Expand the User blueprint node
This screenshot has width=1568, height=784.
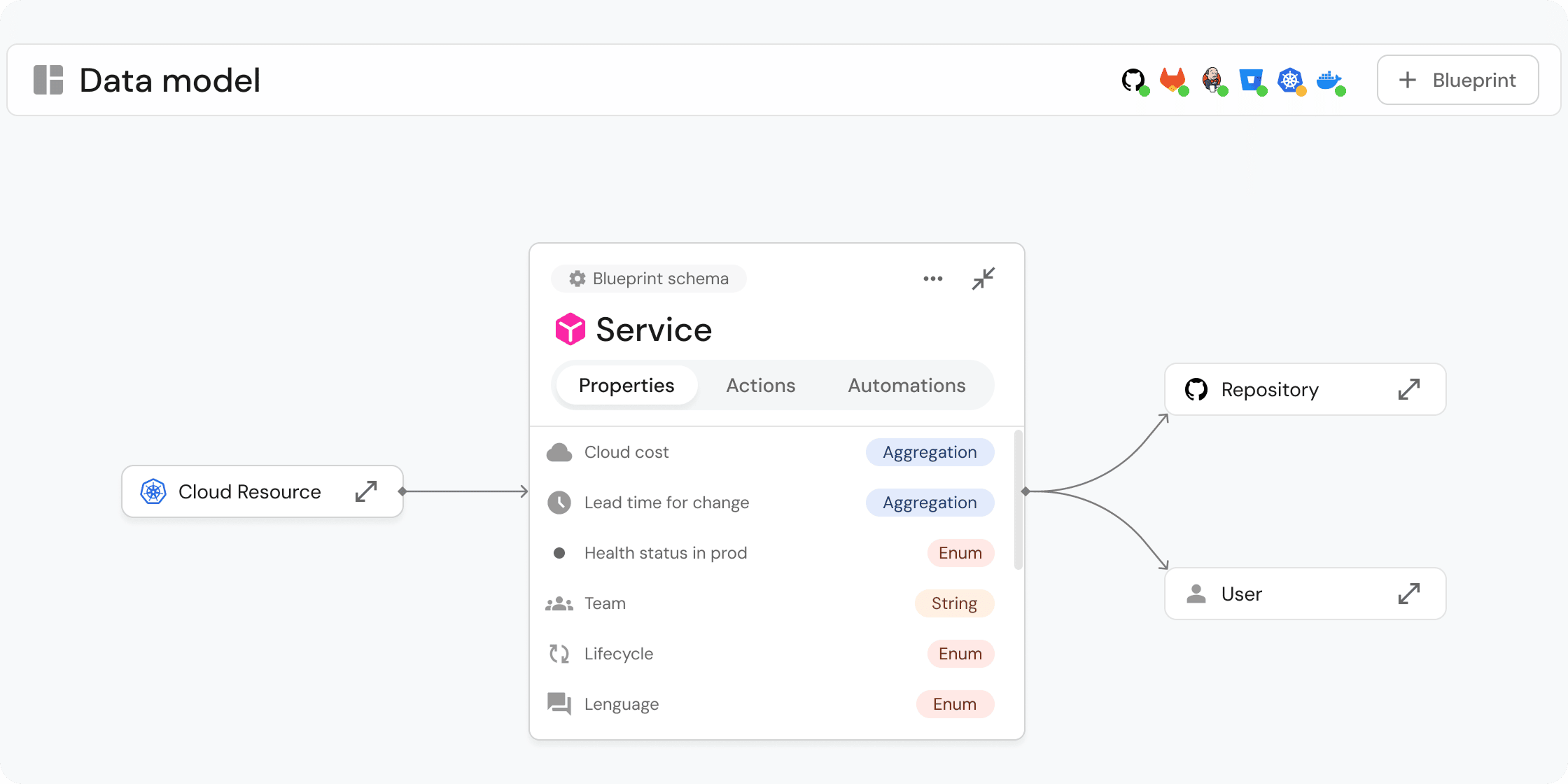(1408, 594)
